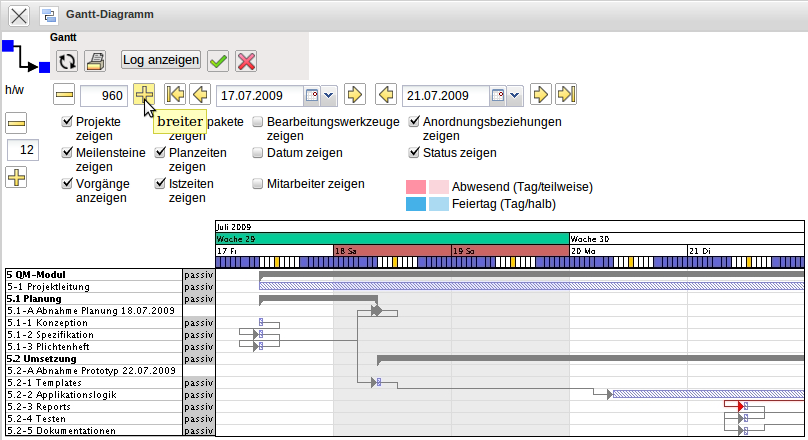The width and height of the screenshot is (808, 440).
Task: Click the plus 'breiter' widen icon
Action: 144,95
